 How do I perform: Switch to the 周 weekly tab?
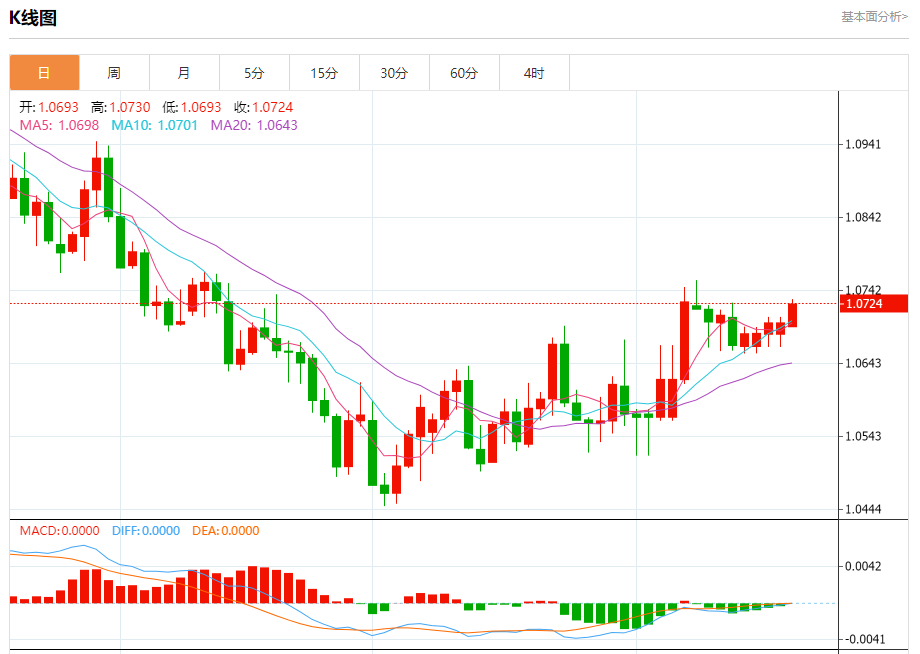tap(114, 73)
